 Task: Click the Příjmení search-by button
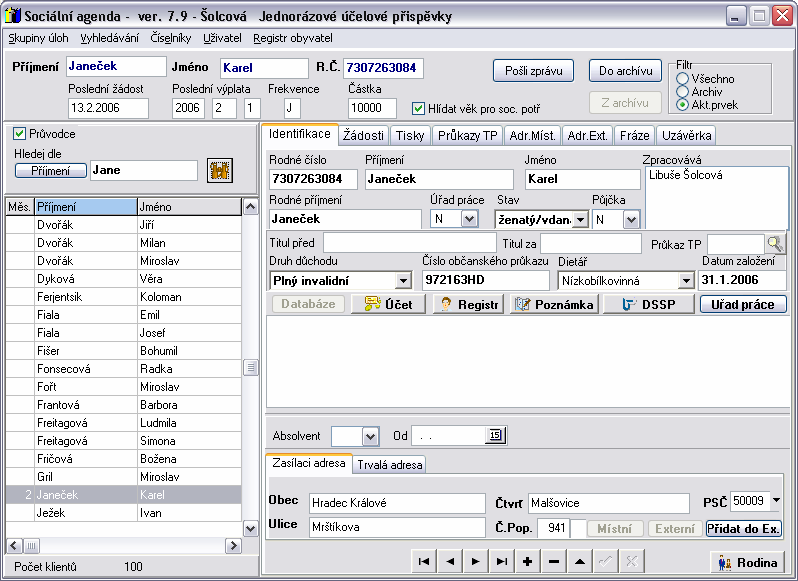[x=51, y=170]
